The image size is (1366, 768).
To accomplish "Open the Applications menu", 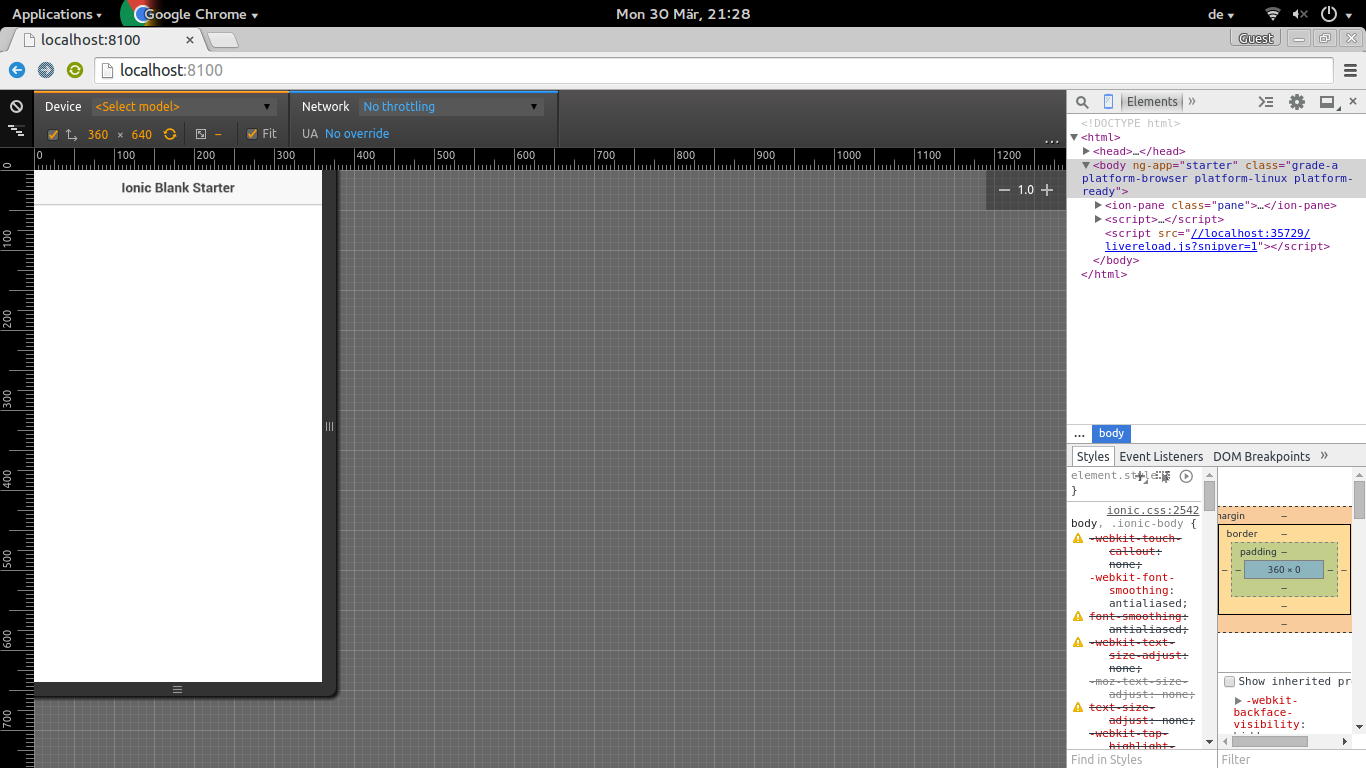I will 57,14.
